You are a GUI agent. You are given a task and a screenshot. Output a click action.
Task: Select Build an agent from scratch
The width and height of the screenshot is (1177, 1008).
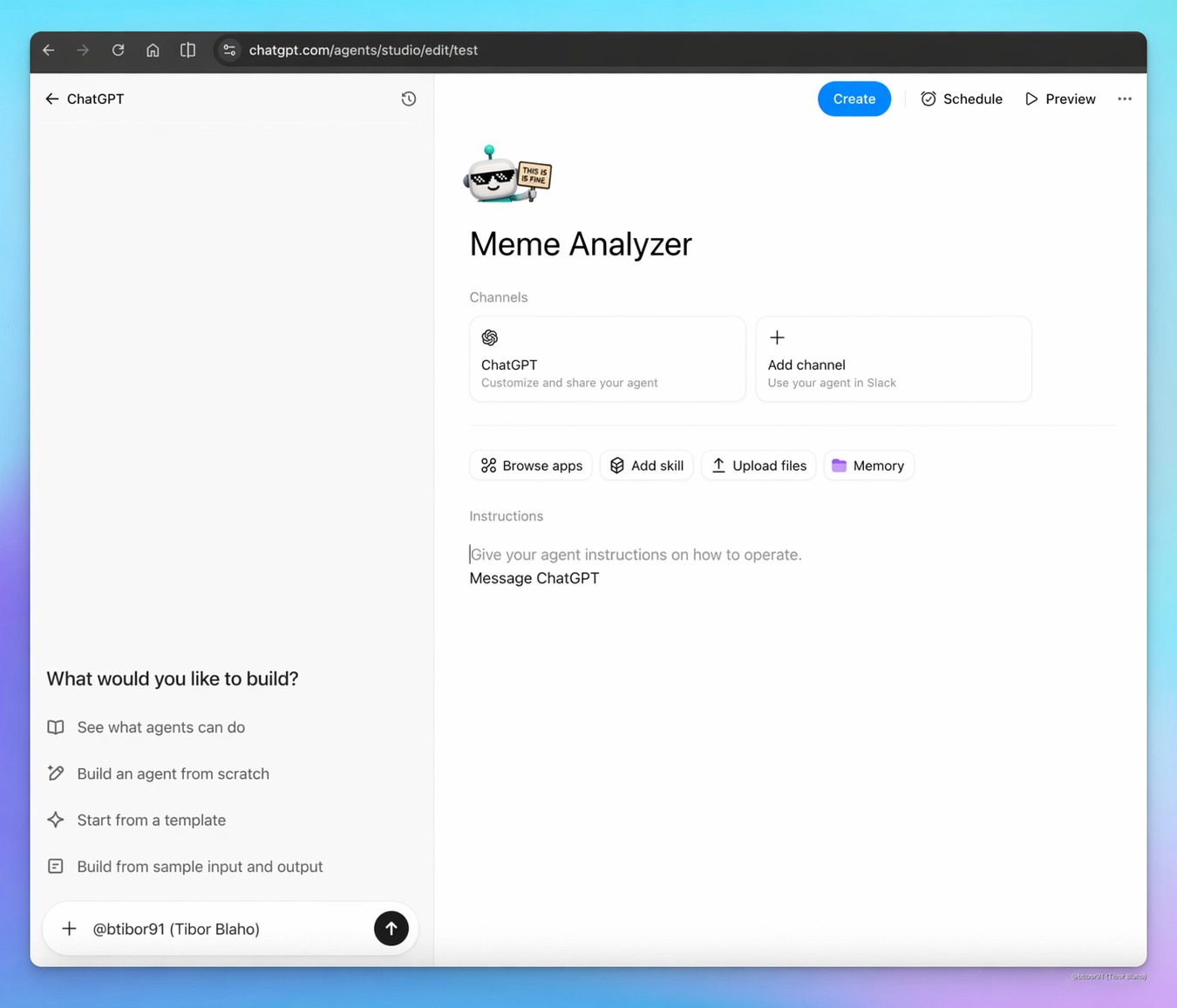click(173, 773)
